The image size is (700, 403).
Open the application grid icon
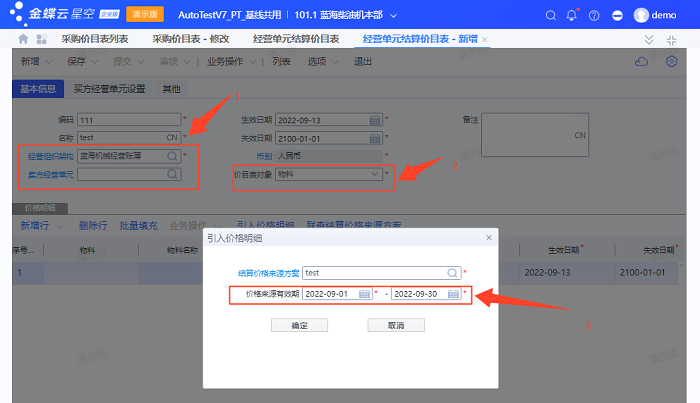click(42, 39)
